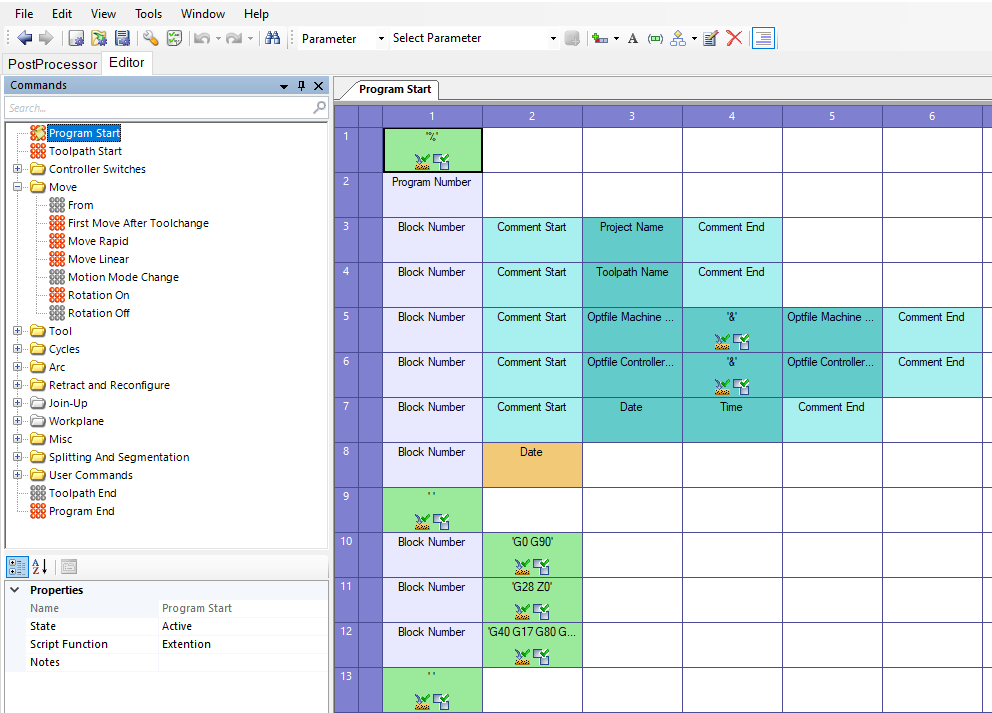Select the Program Start document tab
This screenshot has width=992, height=713.
click(x=395, y=89)
